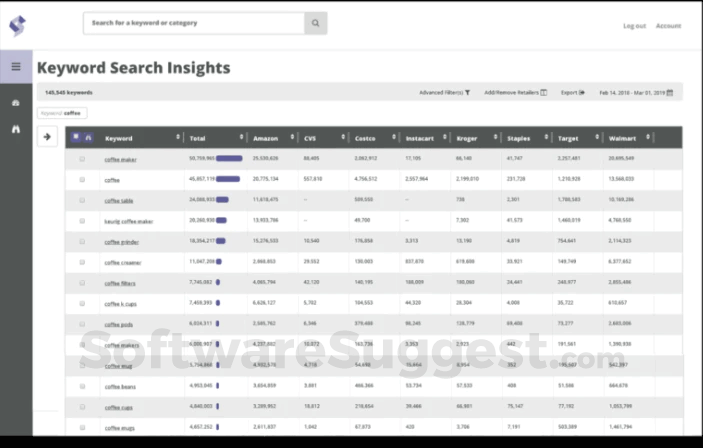The height and width of the screenshot is (448, 703).
Task: Click the dashboard icon in sidebar
Action: coord(15,103)
